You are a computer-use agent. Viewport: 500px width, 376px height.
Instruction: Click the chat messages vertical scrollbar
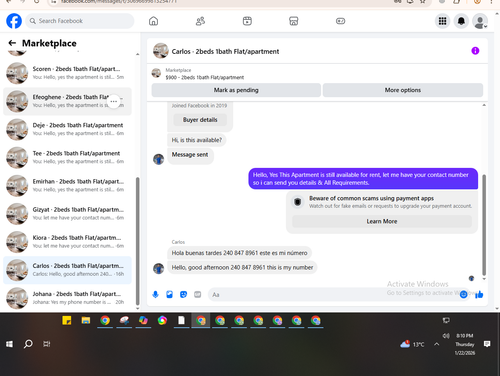pos(484,225)
